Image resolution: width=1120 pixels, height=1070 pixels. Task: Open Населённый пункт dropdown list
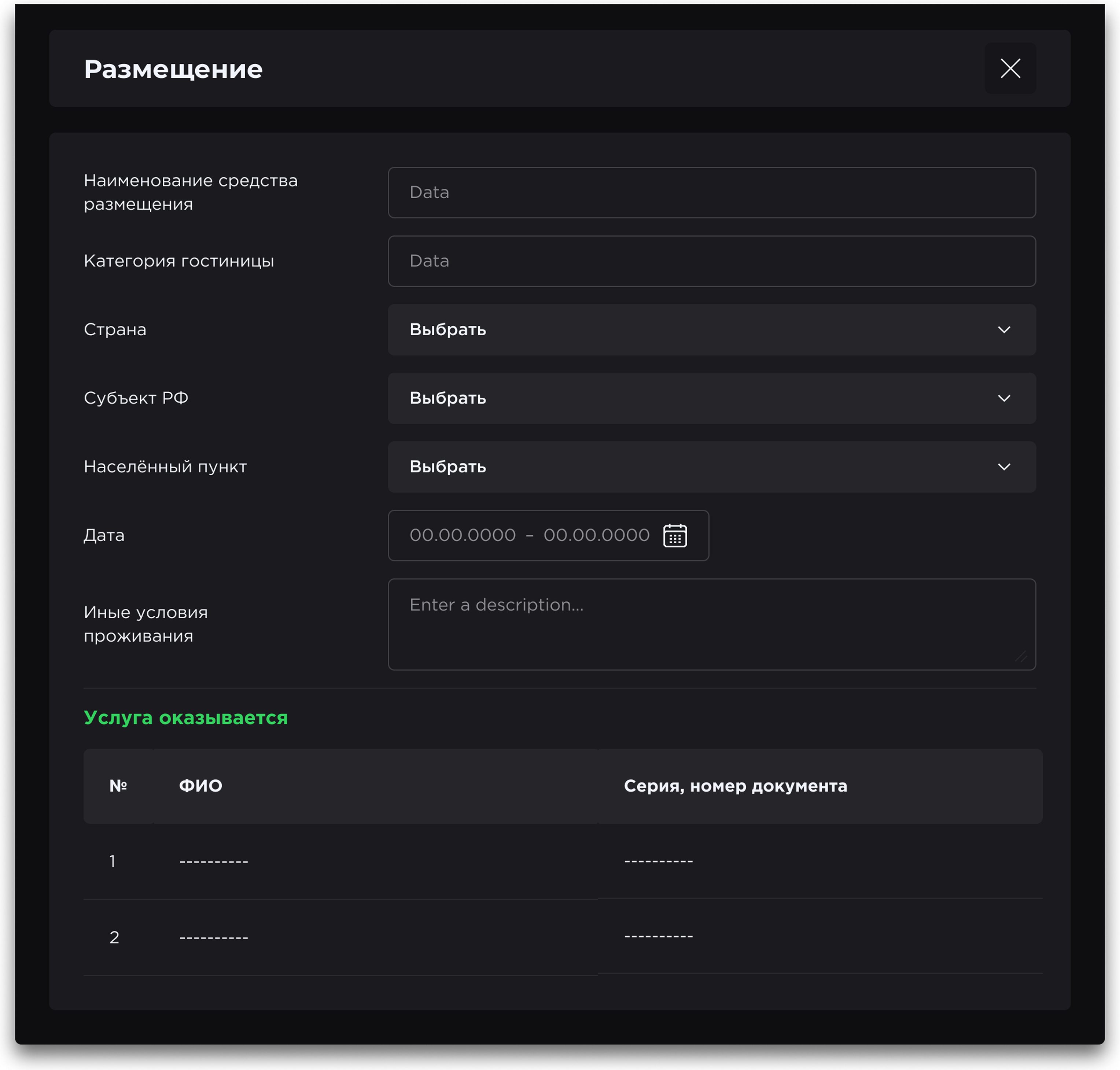point(685,466)
